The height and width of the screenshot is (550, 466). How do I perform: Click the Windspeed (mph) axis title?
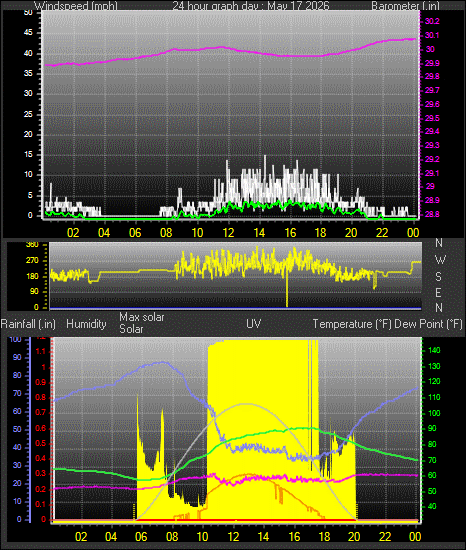click(76, 6)
